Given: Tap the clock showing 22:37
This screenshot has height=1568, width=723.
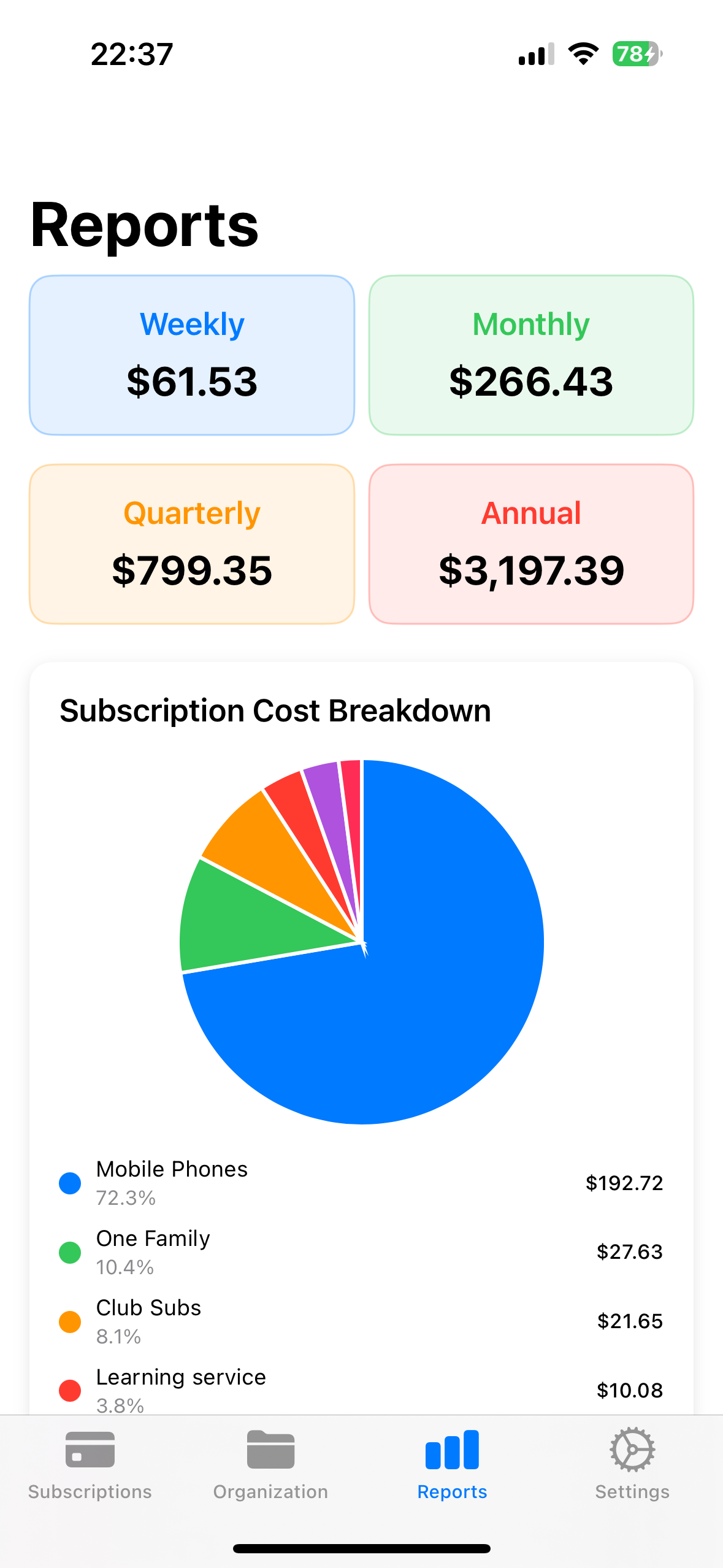Looking at the screenshot, I should point(132,54).
